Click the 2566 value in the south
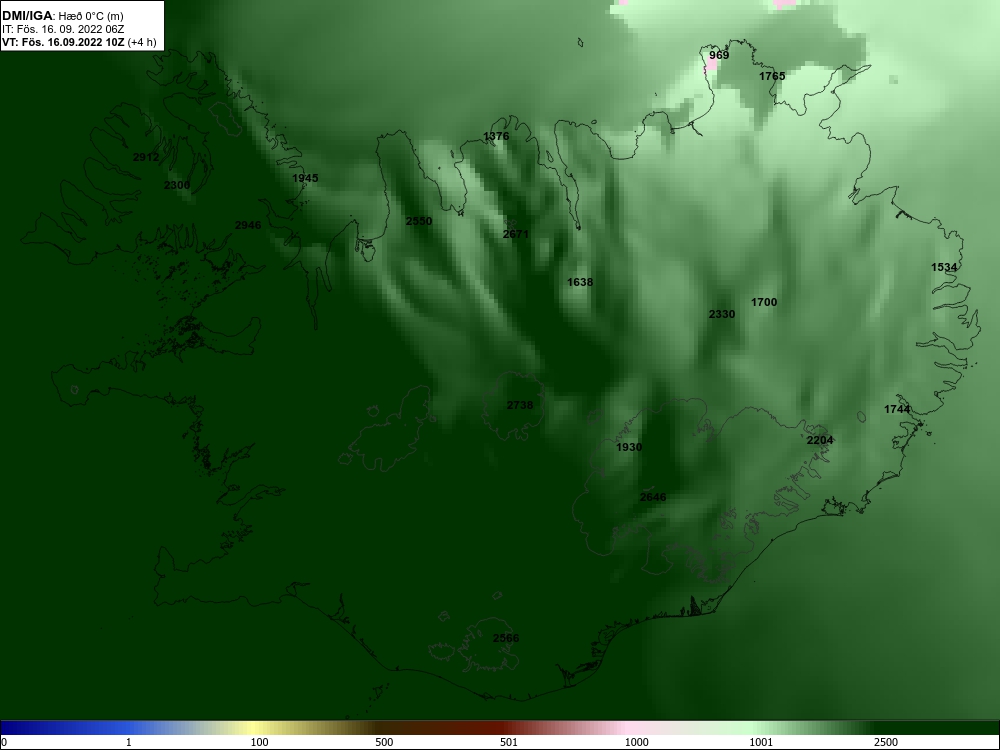Screen dimensions: 1000x750 click(506, 638)
